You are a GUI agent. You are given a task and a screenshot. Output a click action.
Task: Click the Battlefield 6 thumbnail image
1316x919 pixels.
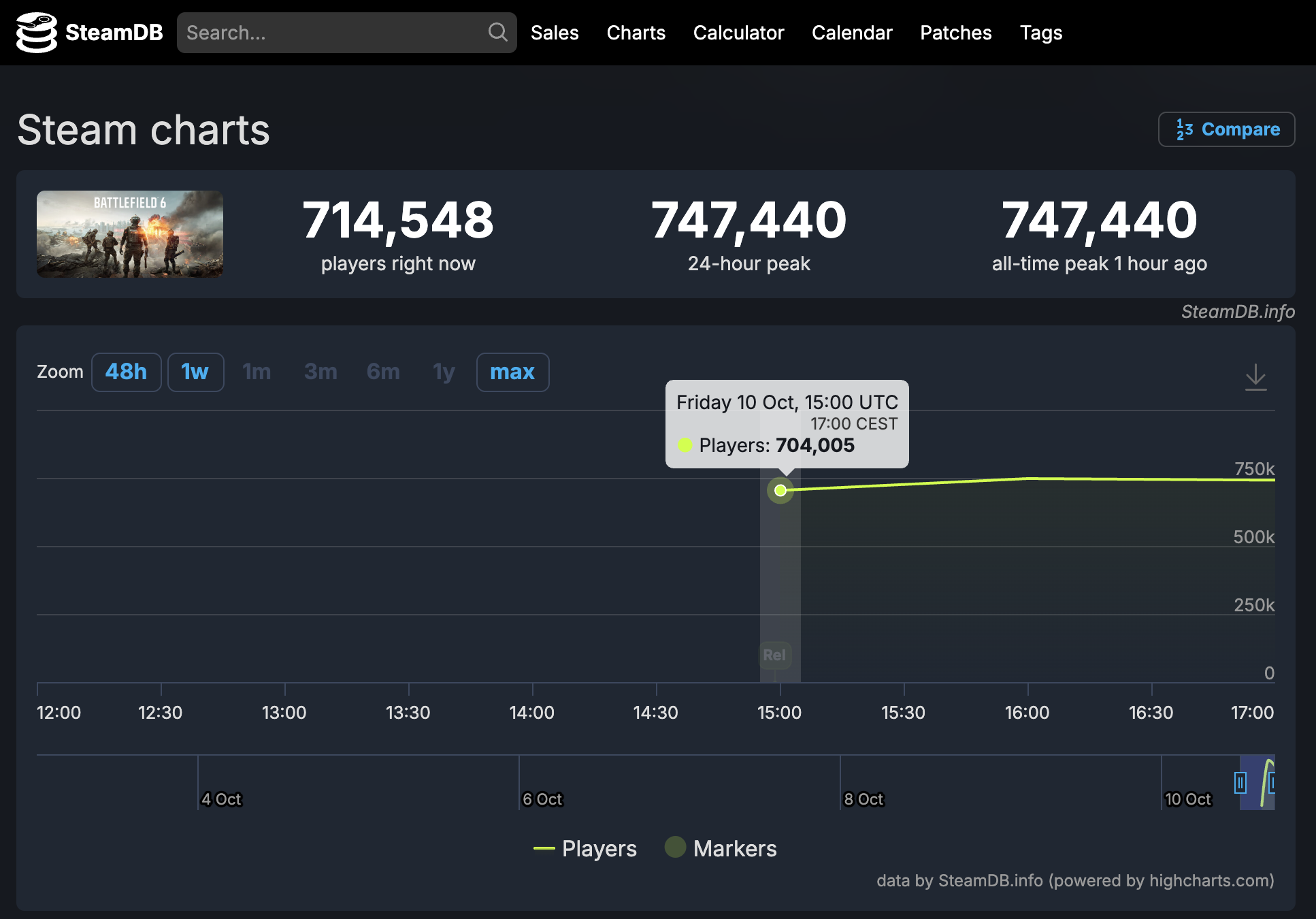(x=130, y=234)
